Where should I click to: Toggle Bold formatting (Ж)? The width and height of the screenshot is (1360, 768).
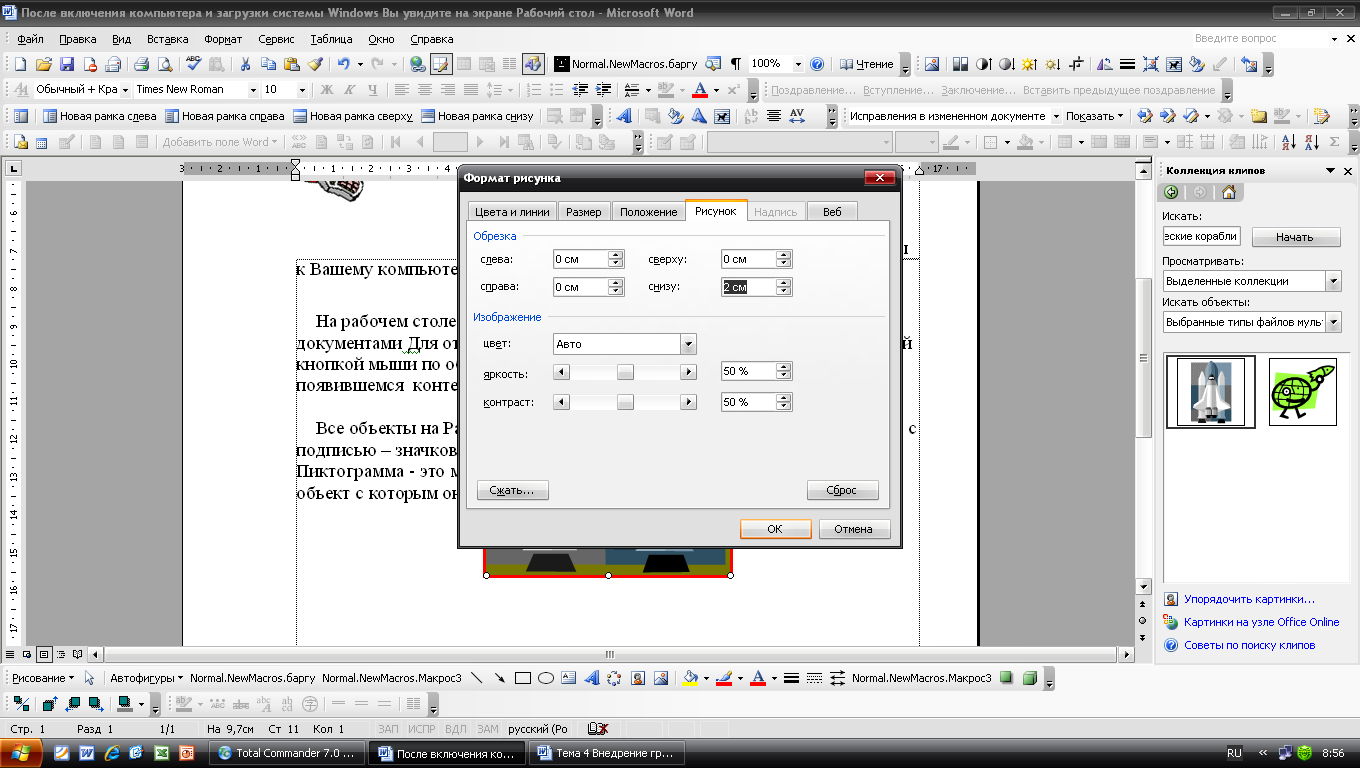(x=326, y=90)
